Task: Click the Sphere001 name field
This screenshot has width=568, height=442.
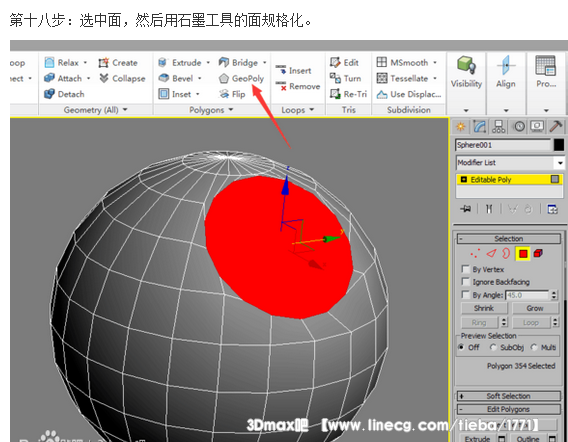Action: (503, 145)
